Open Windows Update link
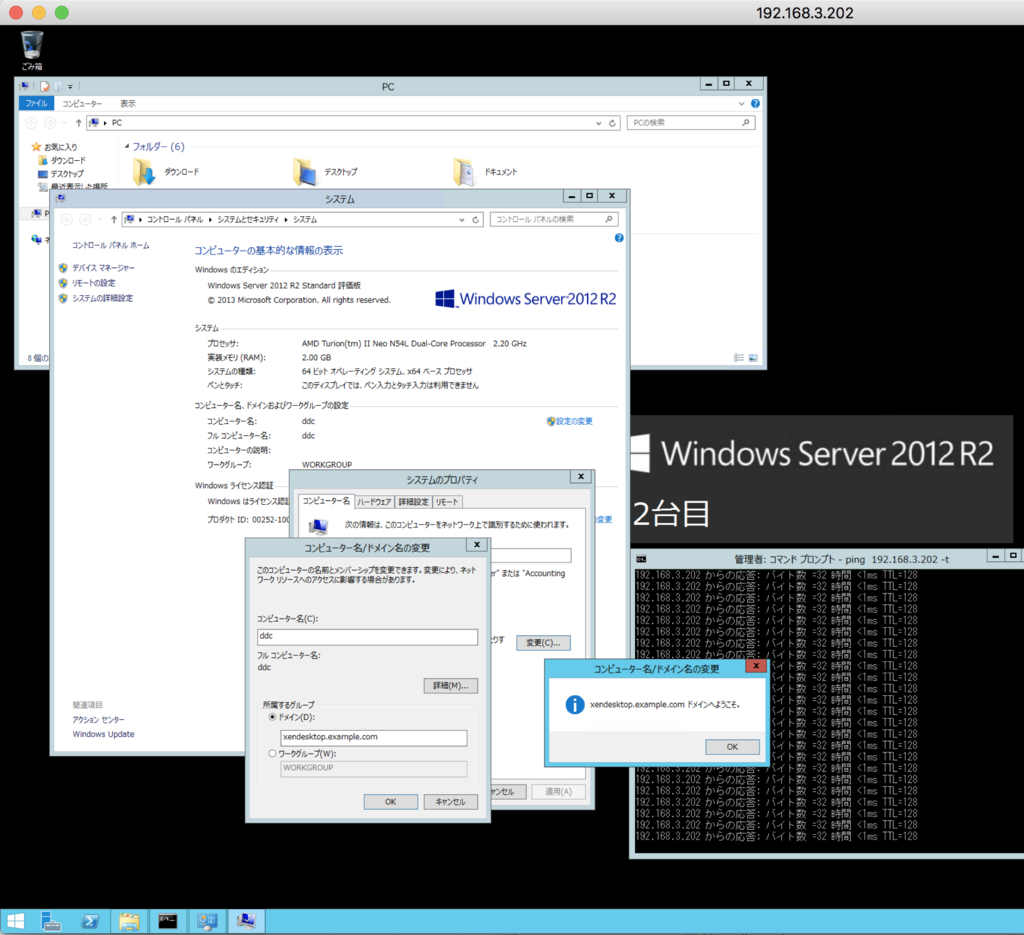 [x=103, y=734]
